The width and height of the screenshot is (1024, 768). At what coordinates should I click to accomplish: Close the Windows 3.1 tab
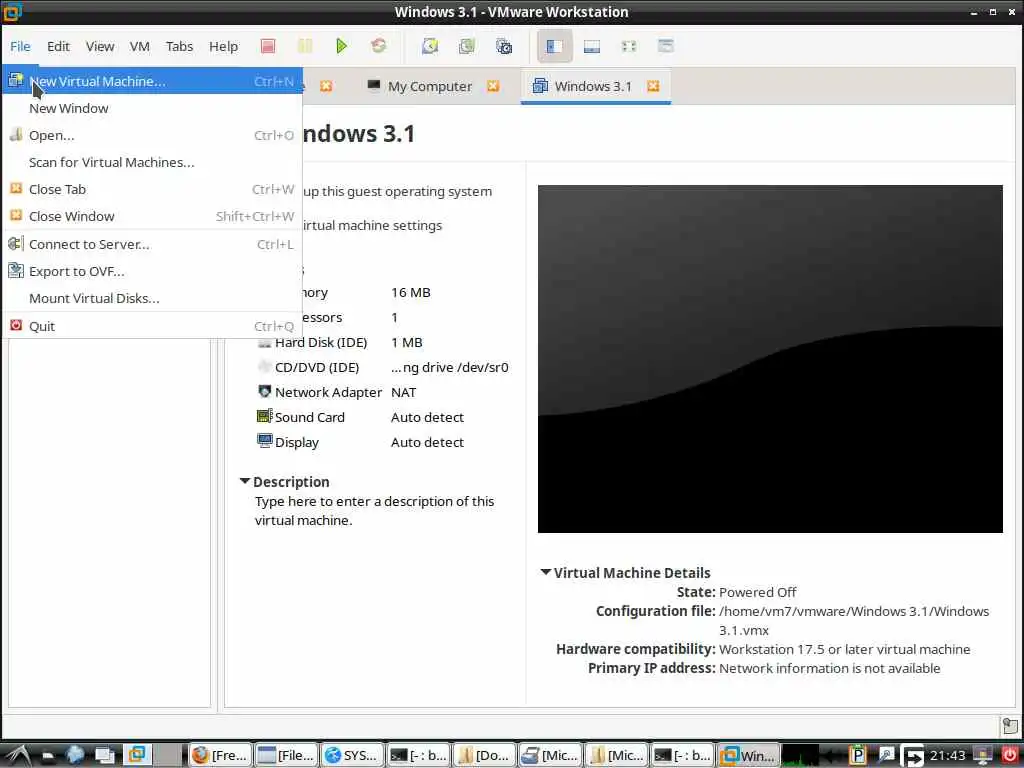tap(652, 86)
